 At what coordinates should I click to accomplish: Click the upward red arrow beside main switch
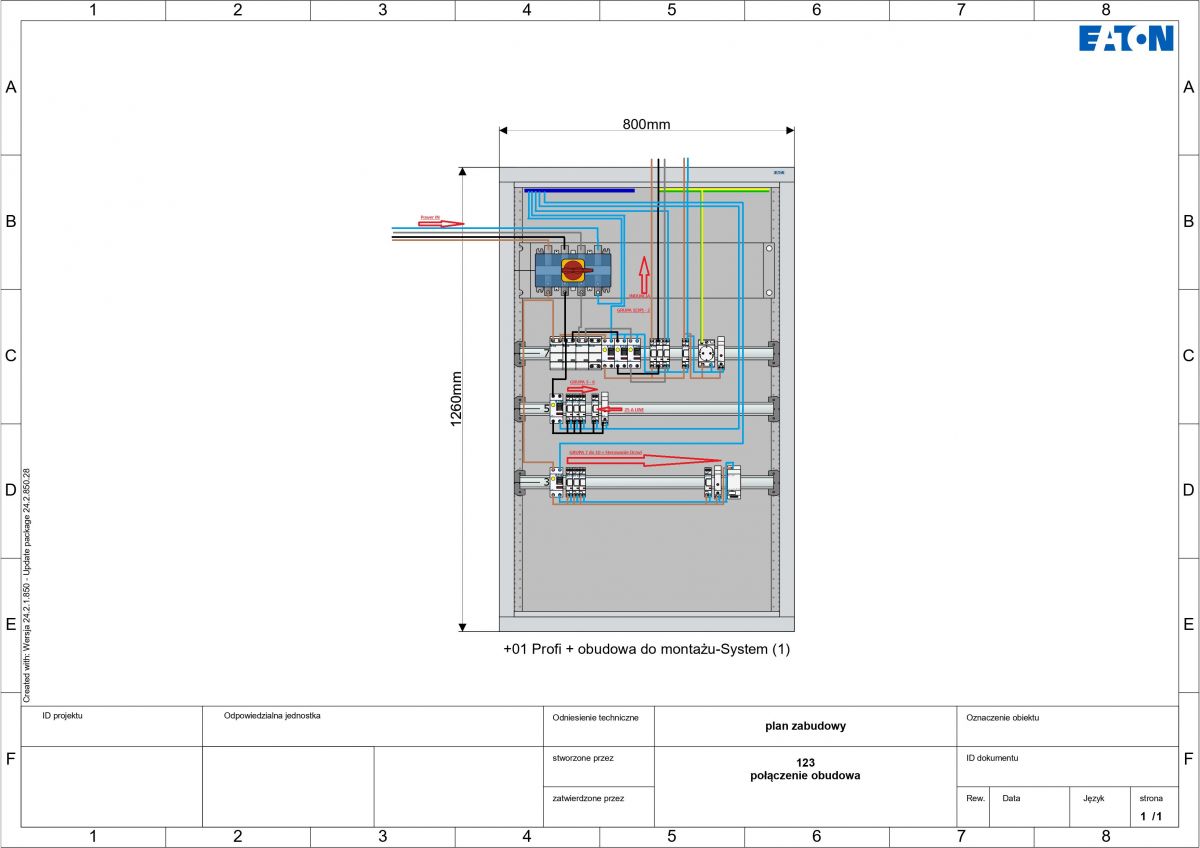pyautogui.click(x=644, y=273)
